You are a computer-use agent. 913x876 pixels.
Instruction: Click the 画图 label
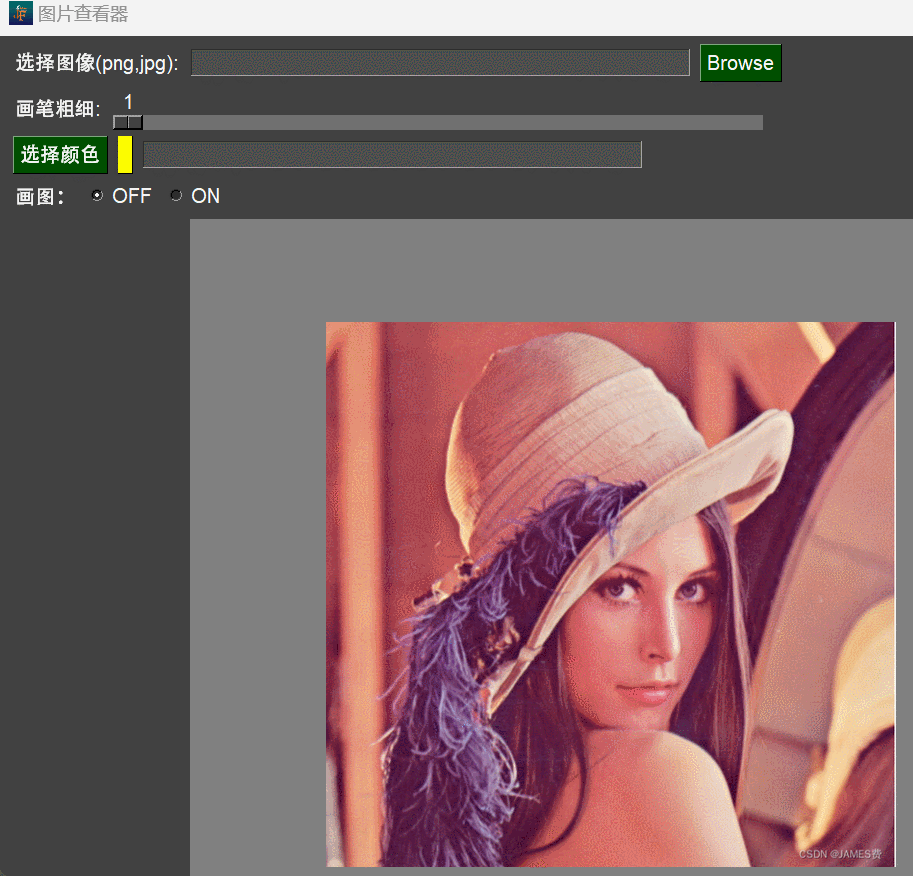[40, 197]
